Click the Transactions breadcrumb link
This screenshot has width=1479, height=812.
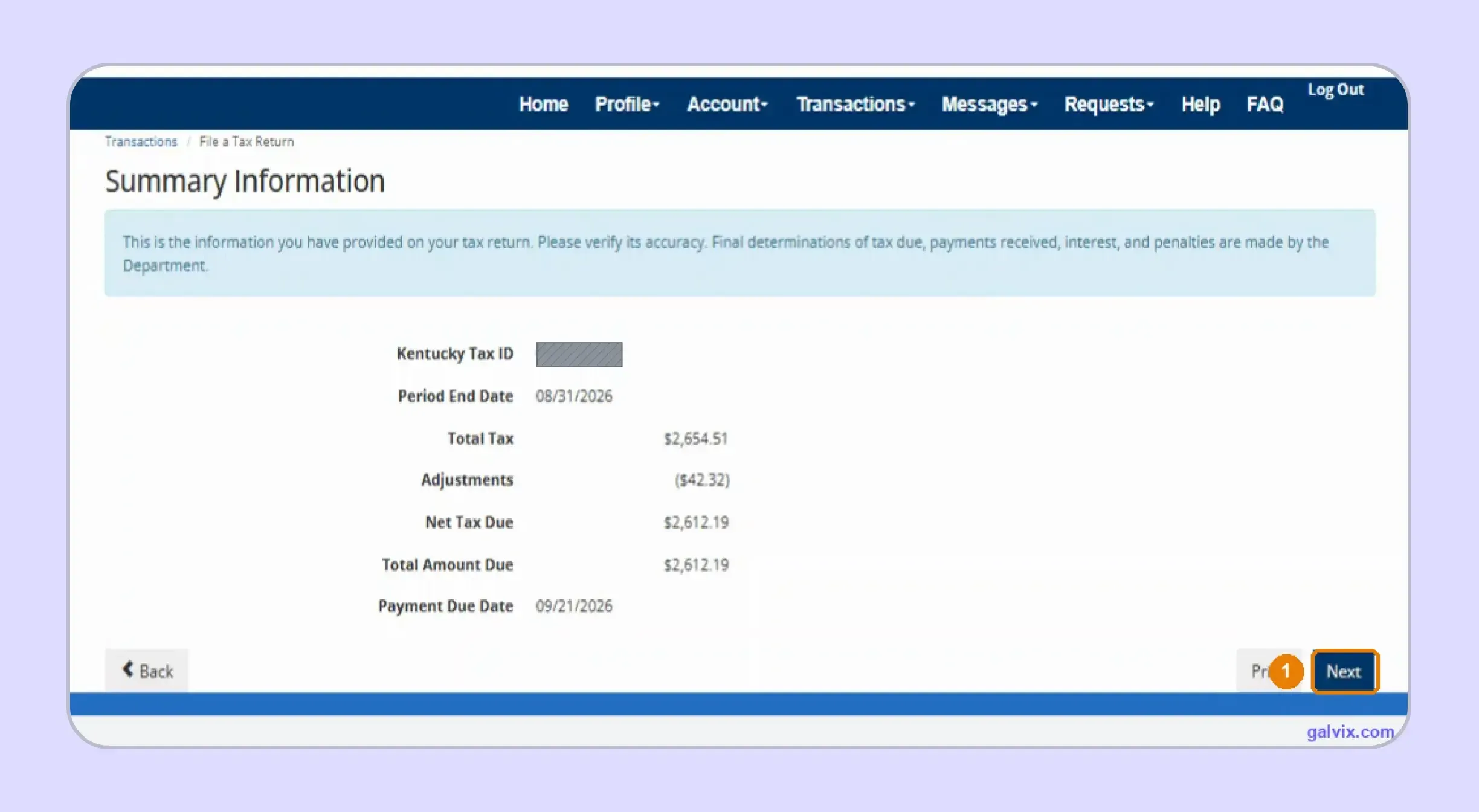(141, 141)
